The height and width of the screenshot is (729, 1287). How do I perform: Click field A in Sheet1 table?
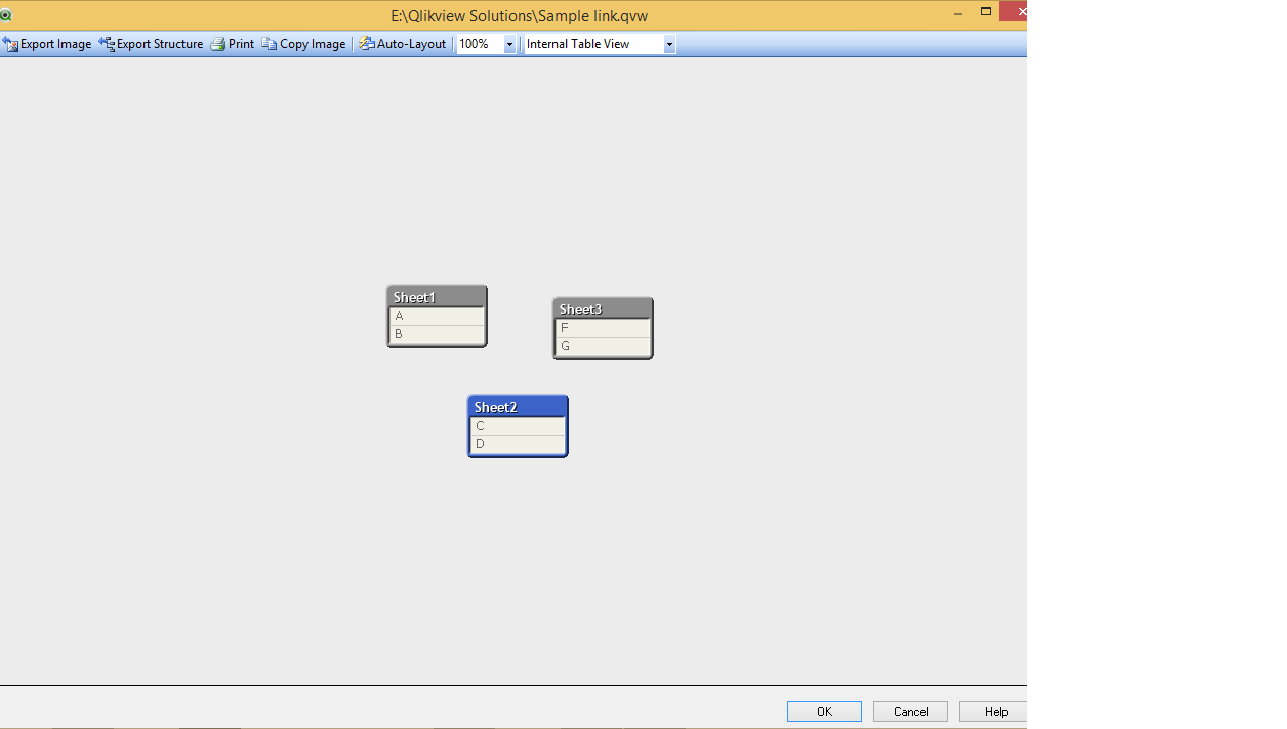[437, 316]
